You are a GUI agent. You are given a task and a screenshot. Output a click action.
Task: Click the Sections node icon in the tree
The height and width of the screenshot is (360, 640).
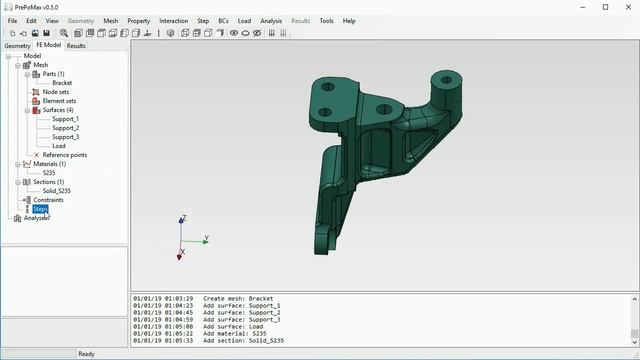click(x=27, y=182)
